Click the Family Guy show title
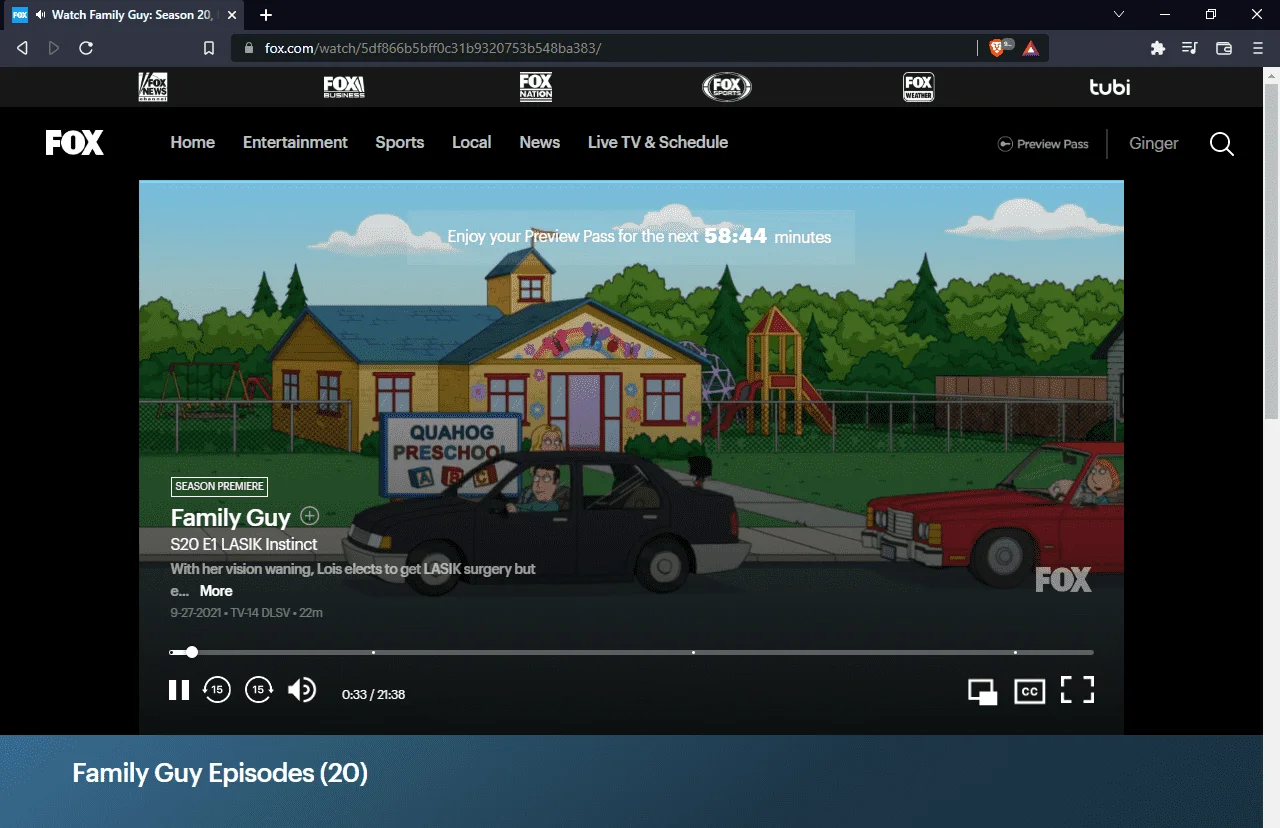The image size is (1280, 828). (x=231, y=517)
